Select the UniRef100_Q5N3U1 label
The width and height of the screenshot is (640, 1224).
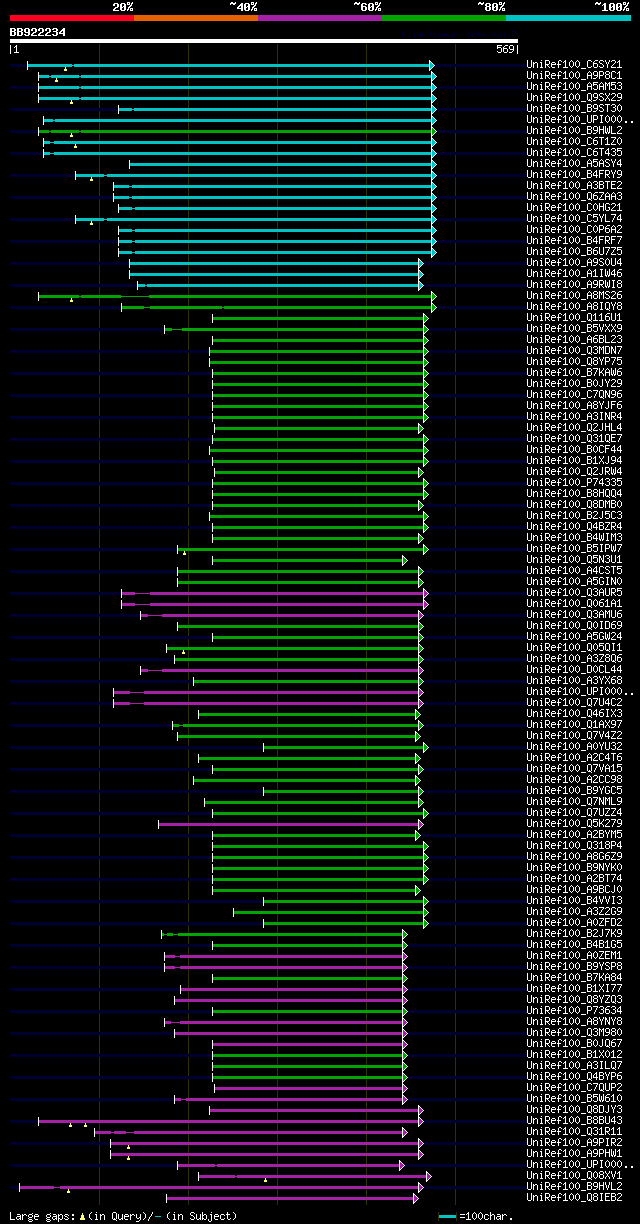(x=574, y=560)
